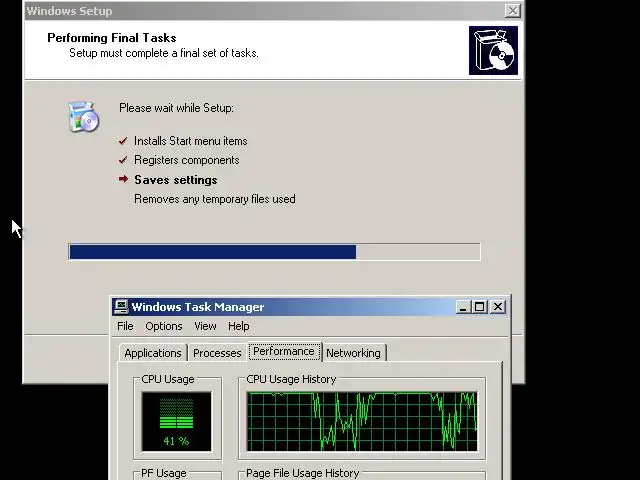Click 'Installs Start menu items' text
The width and height of the screenshot is (640, 480).
(191, 141)
